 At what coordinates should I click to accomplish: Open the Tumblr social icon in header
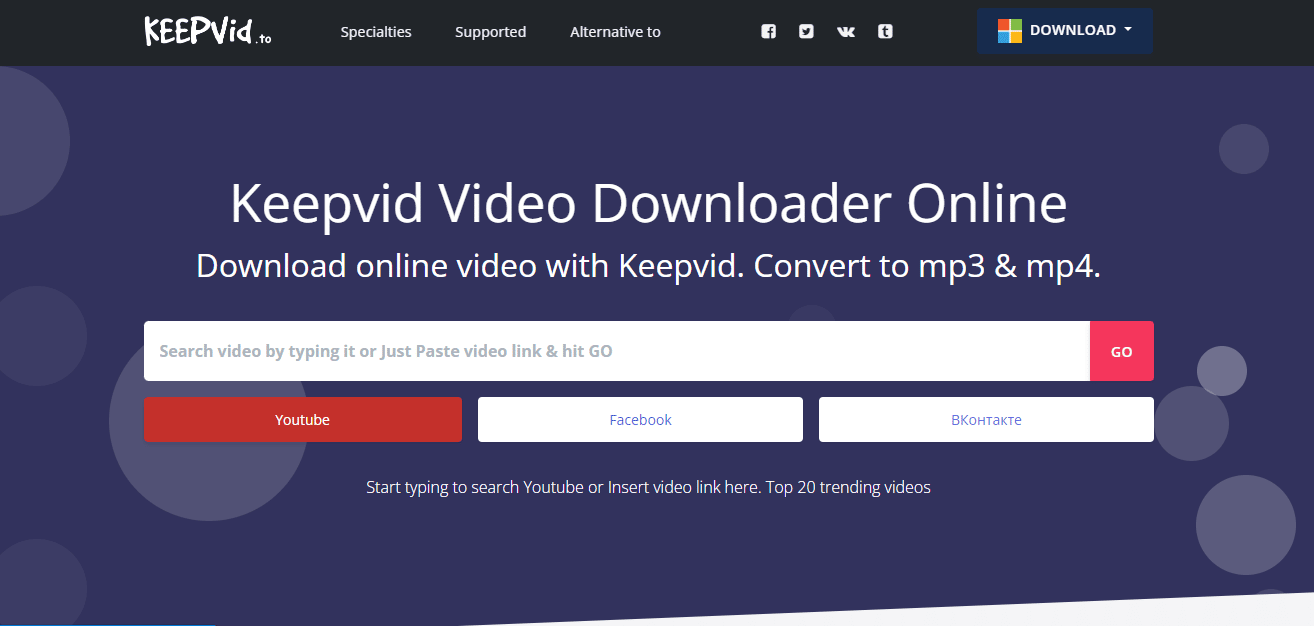point(885,31)
